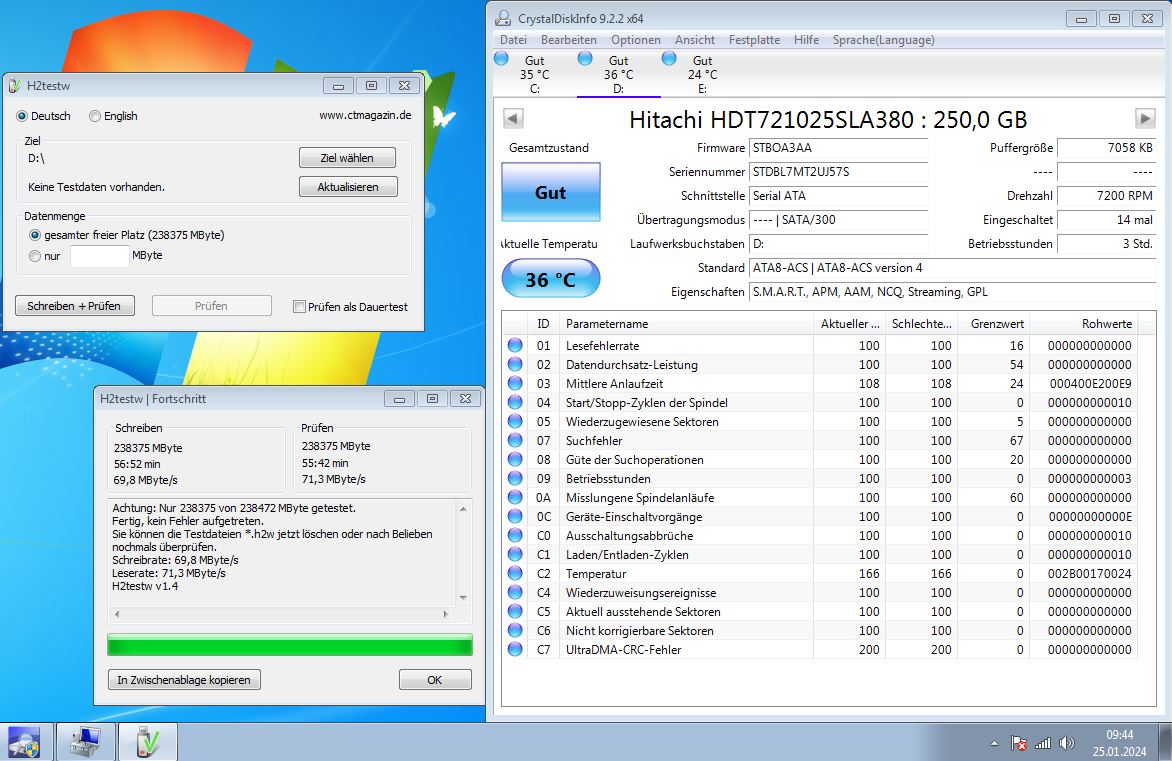Select drive E: health indicator in CrystalDiskInfo

[x=669, y=58]
